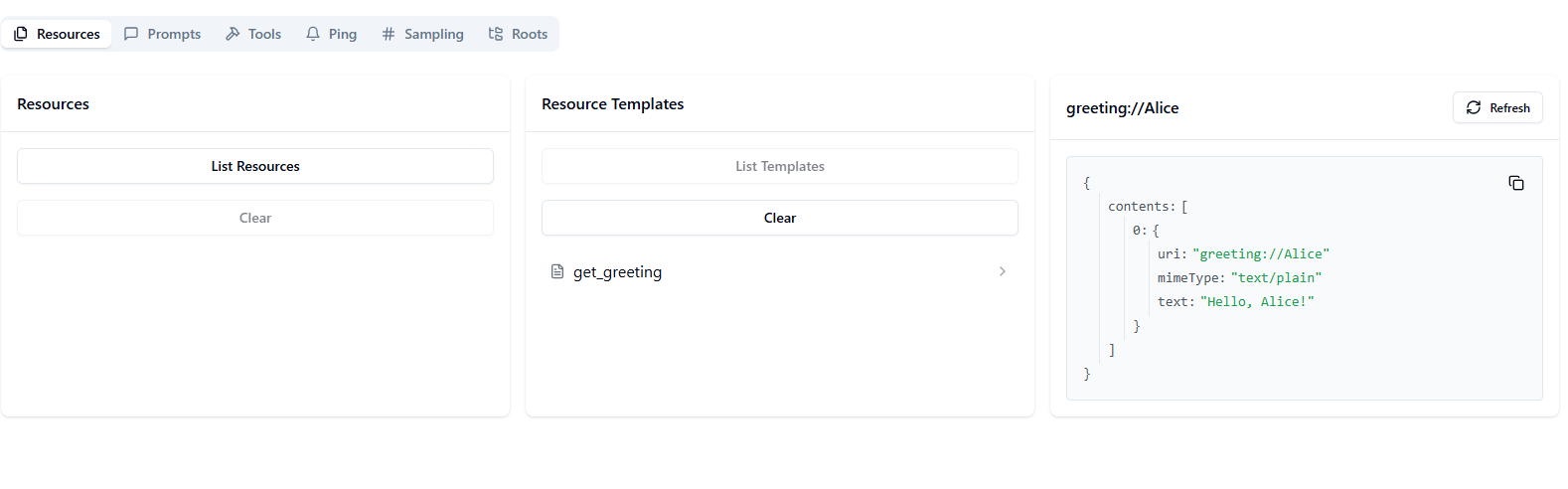Click the get_greeting file icon
Viewport: 1568px width, 489px height.
[557, 271]
